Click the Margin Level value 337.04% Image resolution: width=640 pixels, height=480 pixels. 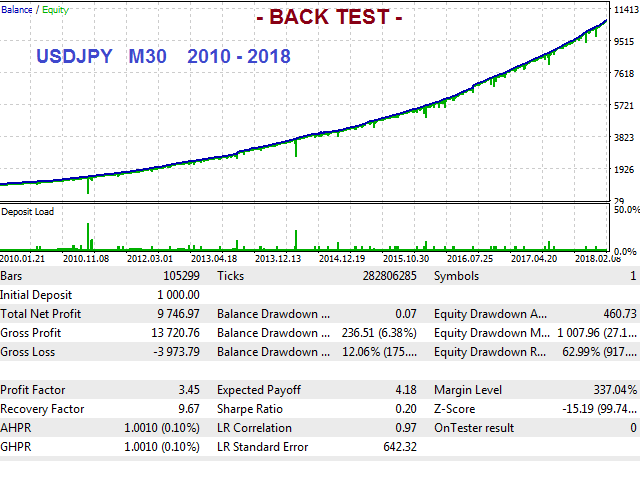coord(611,390)
